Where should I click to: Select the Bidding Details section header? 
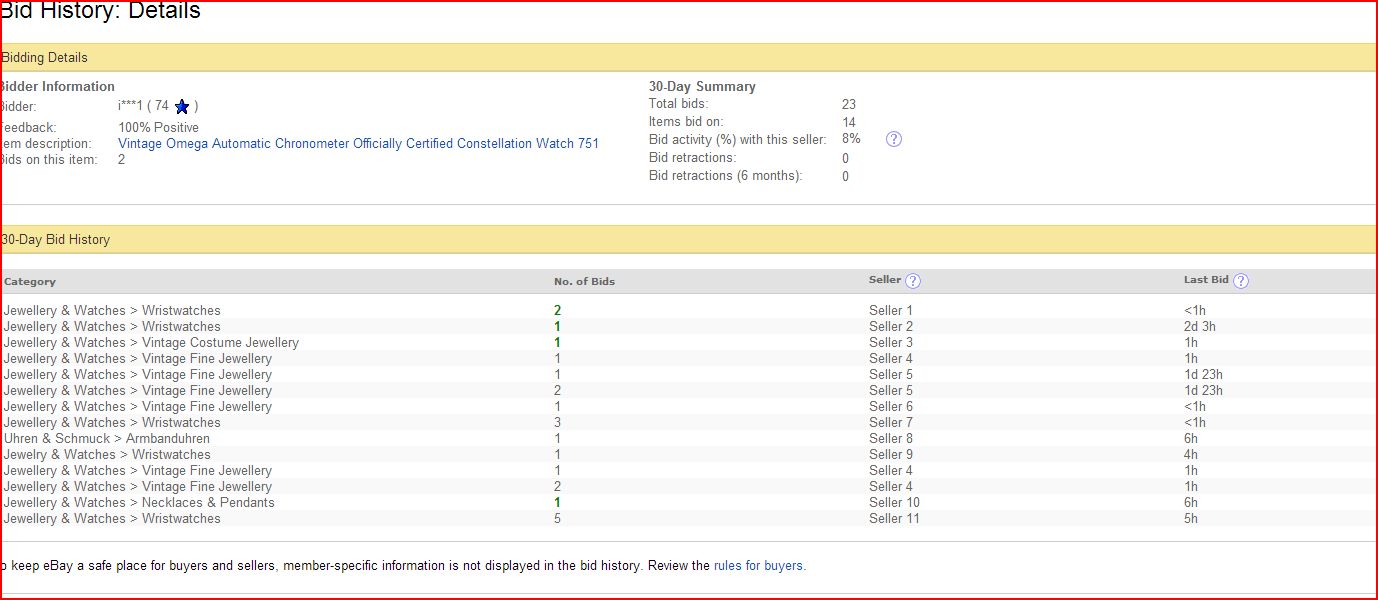coord(44,58)
